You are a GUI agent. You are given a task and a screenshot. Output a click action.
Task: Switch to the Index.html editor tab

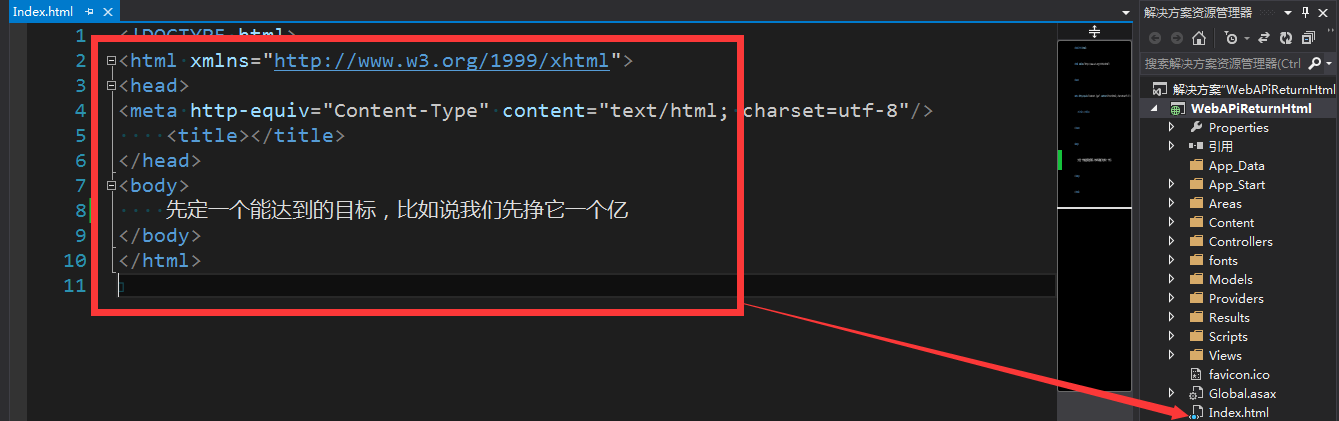pyautogui.click(x=42, y=11)
